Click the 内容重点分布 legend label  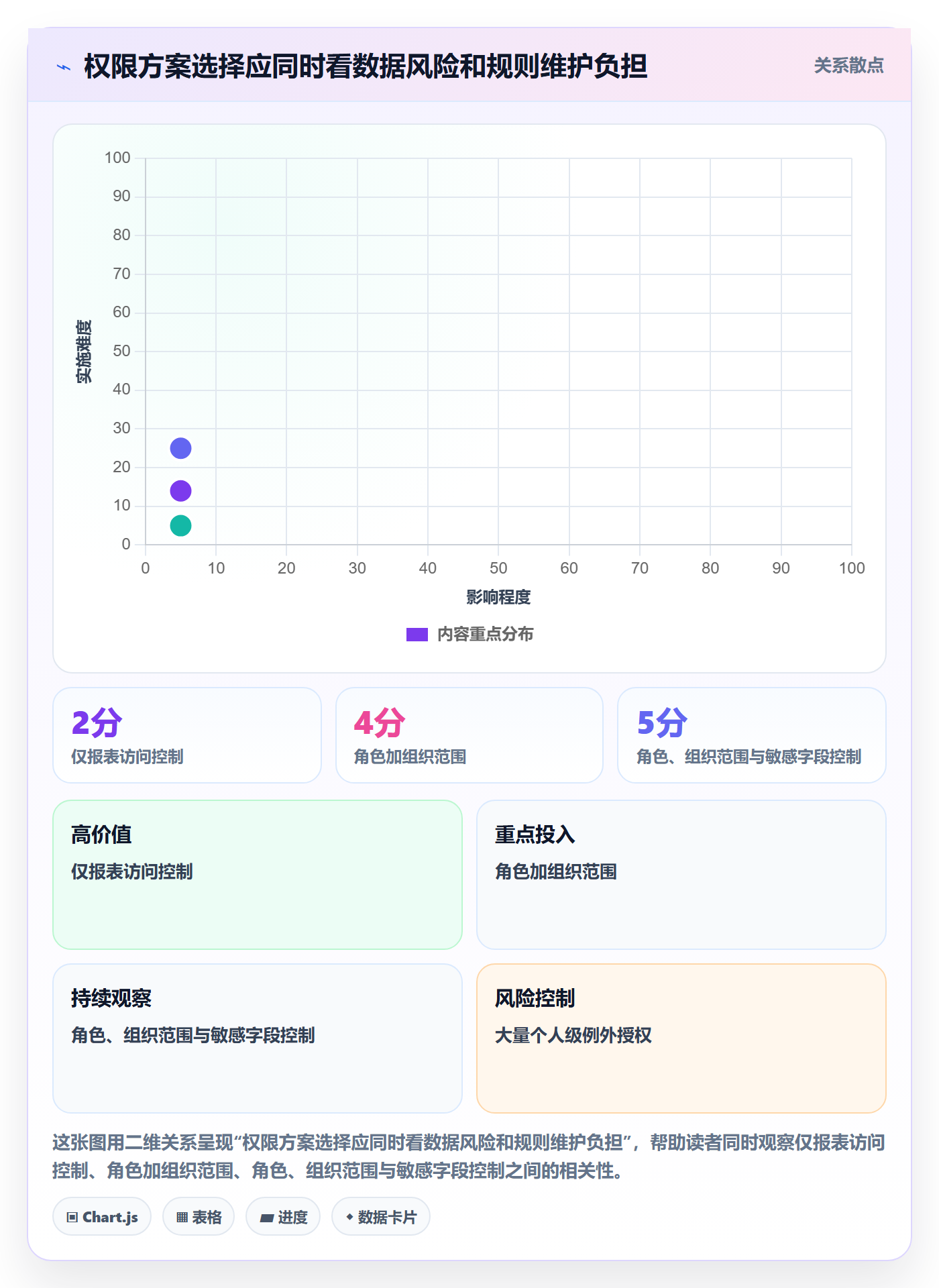click(485, 635)
